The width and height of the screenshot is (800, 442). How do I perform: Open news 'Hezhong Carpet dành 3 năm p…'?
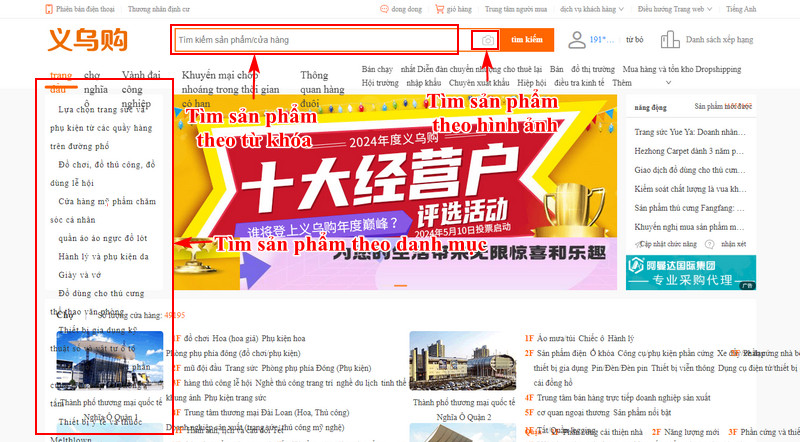pos(689,151)
